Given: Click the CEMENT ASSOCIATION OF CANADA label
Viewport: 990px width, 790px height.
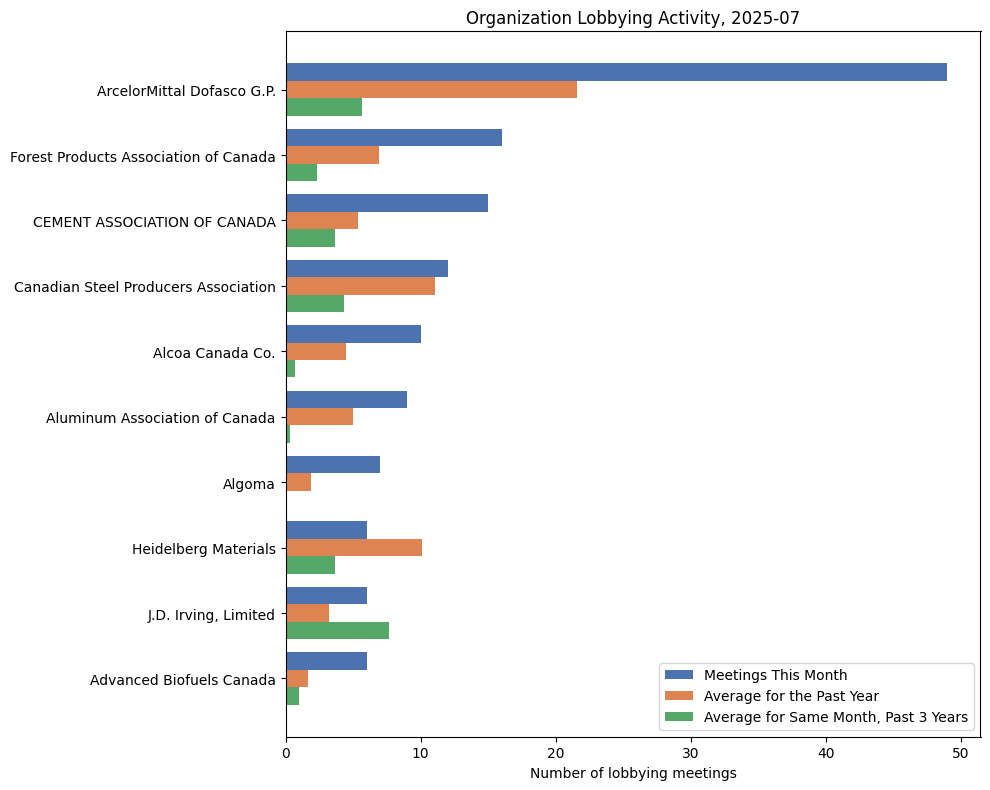Looking at the screenshot, I should tap(155, 222).
